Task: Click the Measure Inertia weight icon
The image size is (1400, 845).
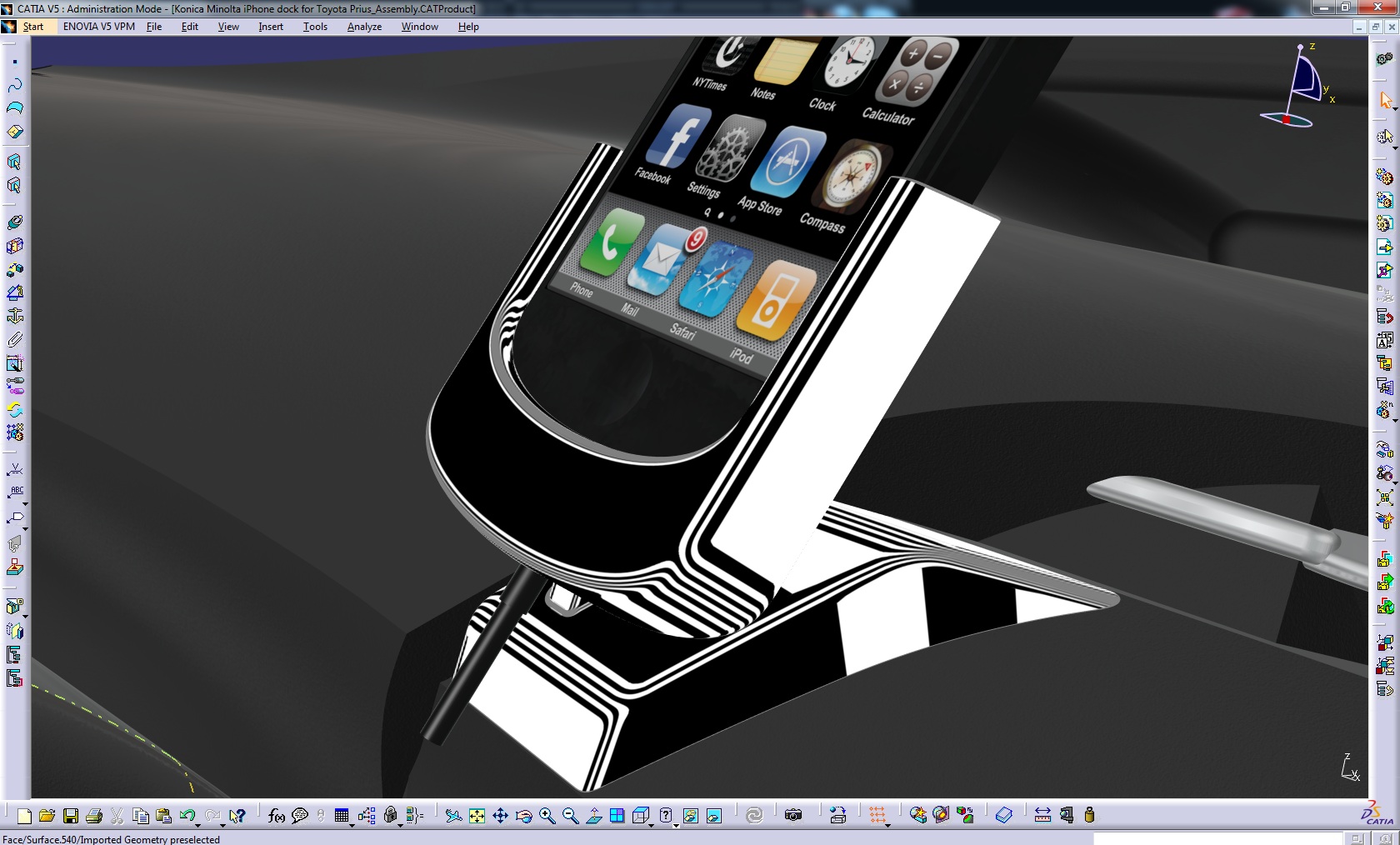Action: [x=1089, y=815]
